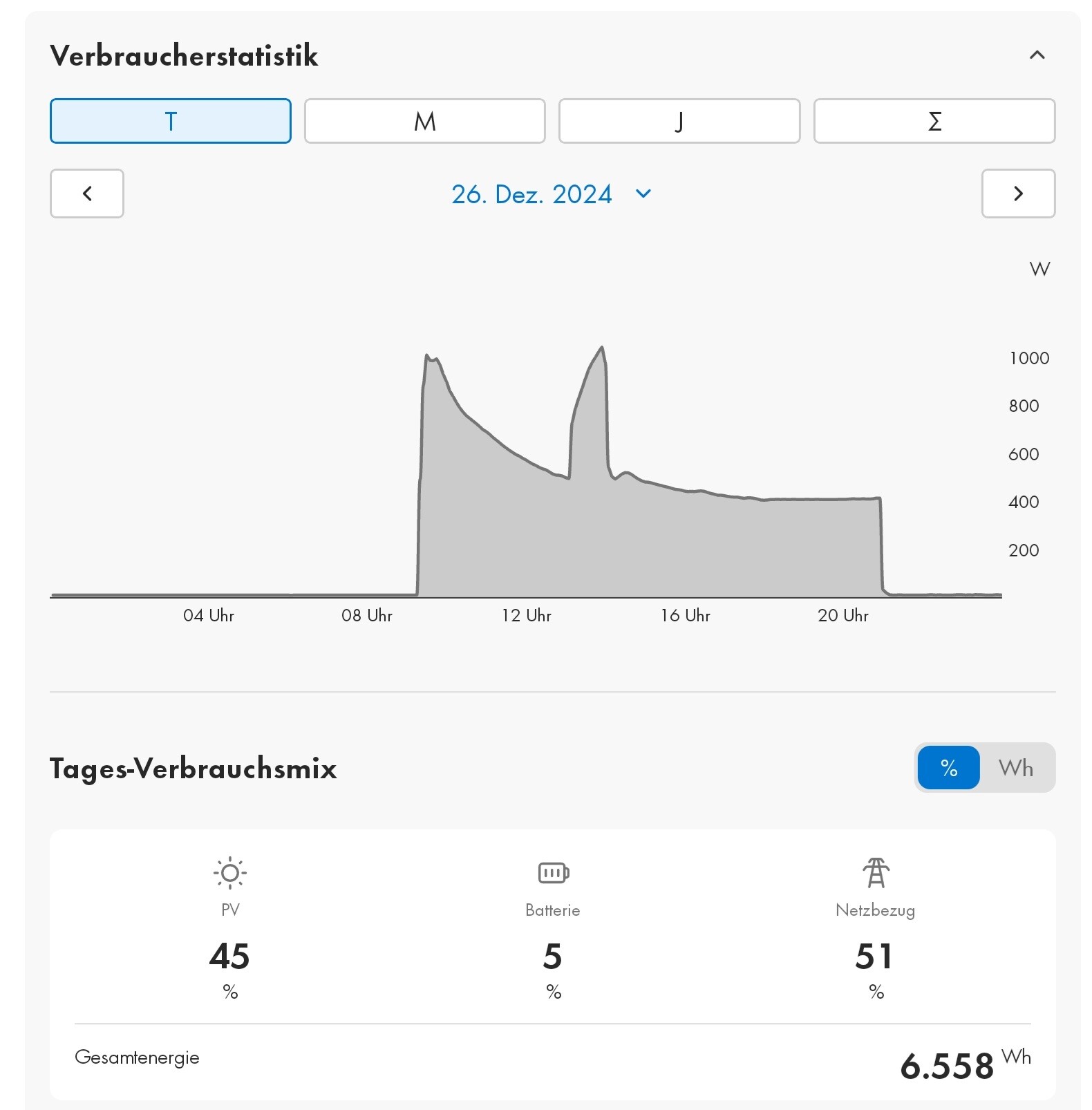
Task: Collapse the Verbraucherstatistik section
Action: coord(1037,55)
